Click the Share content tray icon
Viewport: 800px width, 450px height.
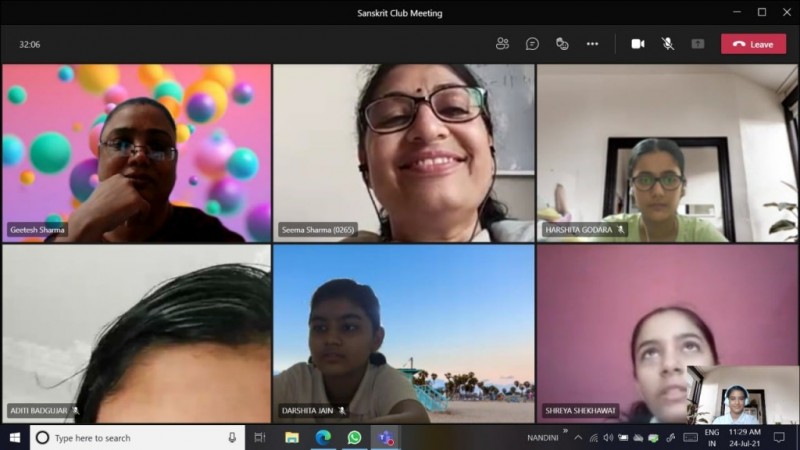click(698, 44)
